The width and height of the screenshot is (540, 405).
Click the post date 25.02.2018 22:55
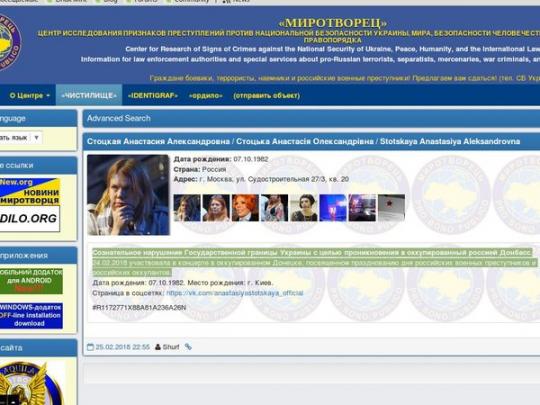pos(123,347)
